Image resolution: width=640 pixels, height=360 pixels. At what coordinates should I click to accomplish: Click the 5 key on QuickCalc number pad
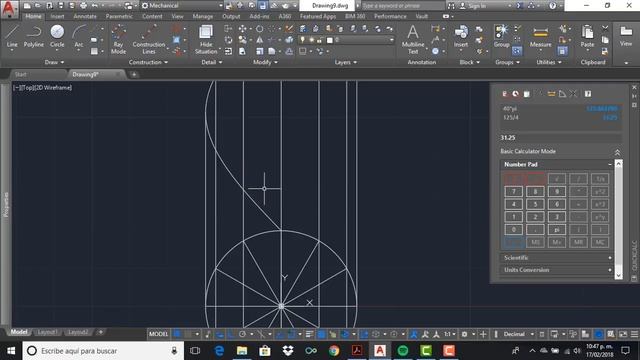[535, 204]
